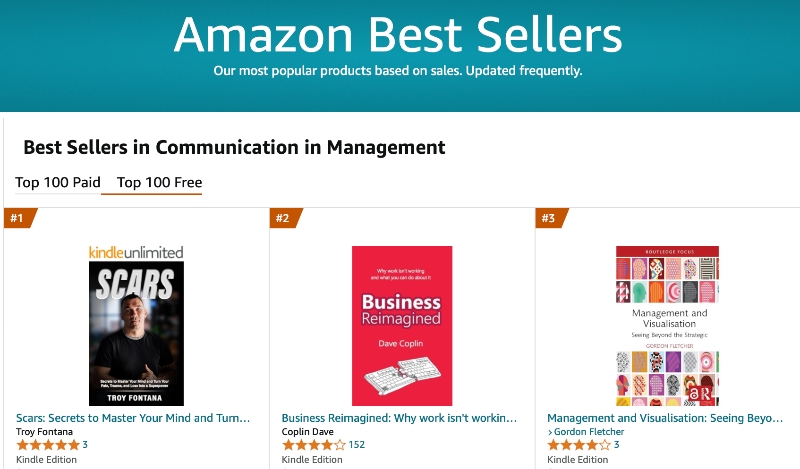This screenshot has width=800, height=469.
Task: Switch to the Top 100 Paid tab
Action: click(x=58, y=182)
